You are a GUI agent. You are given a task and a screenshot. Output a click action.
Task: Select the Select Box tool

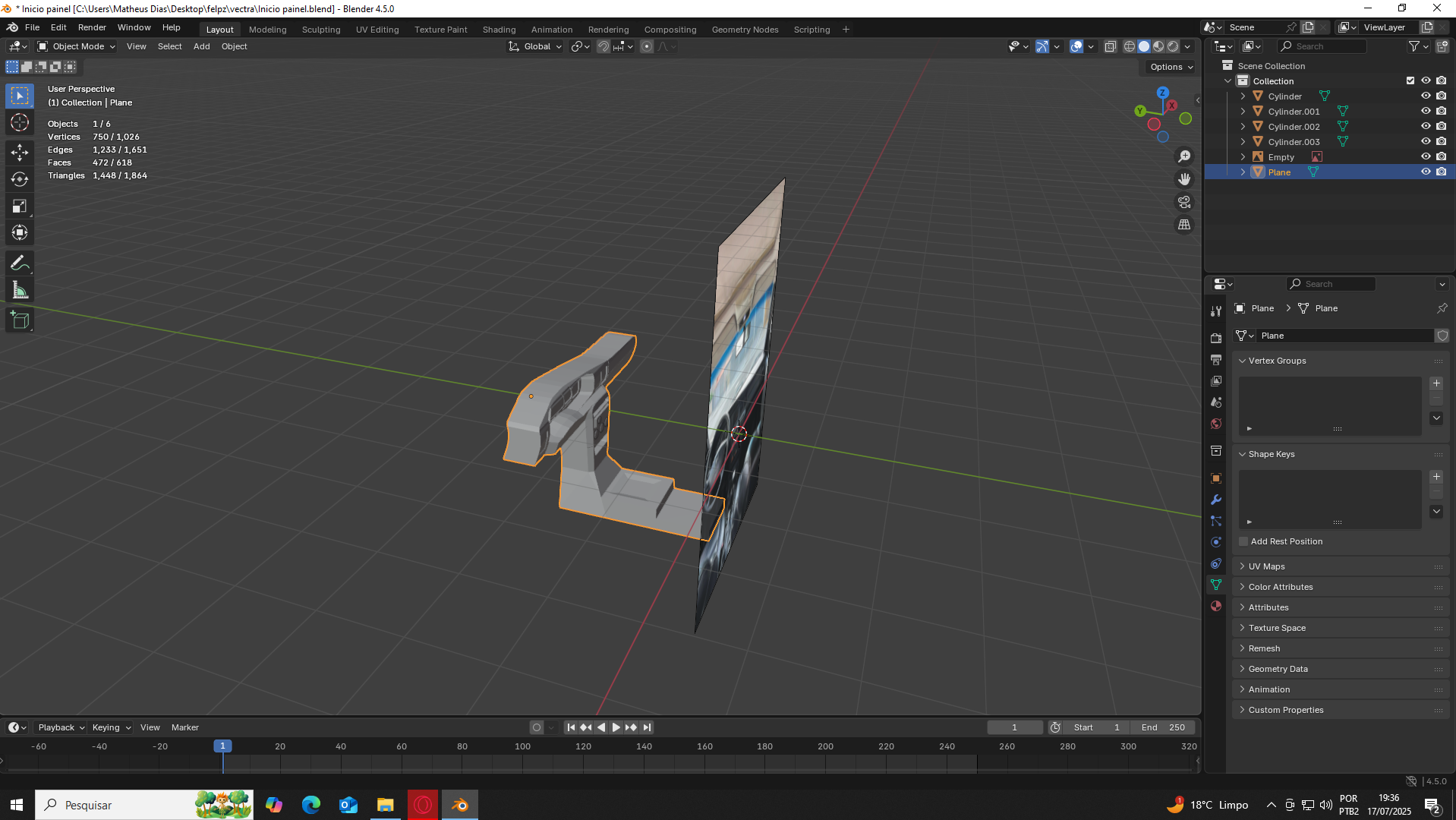click(x=20, y=96)
